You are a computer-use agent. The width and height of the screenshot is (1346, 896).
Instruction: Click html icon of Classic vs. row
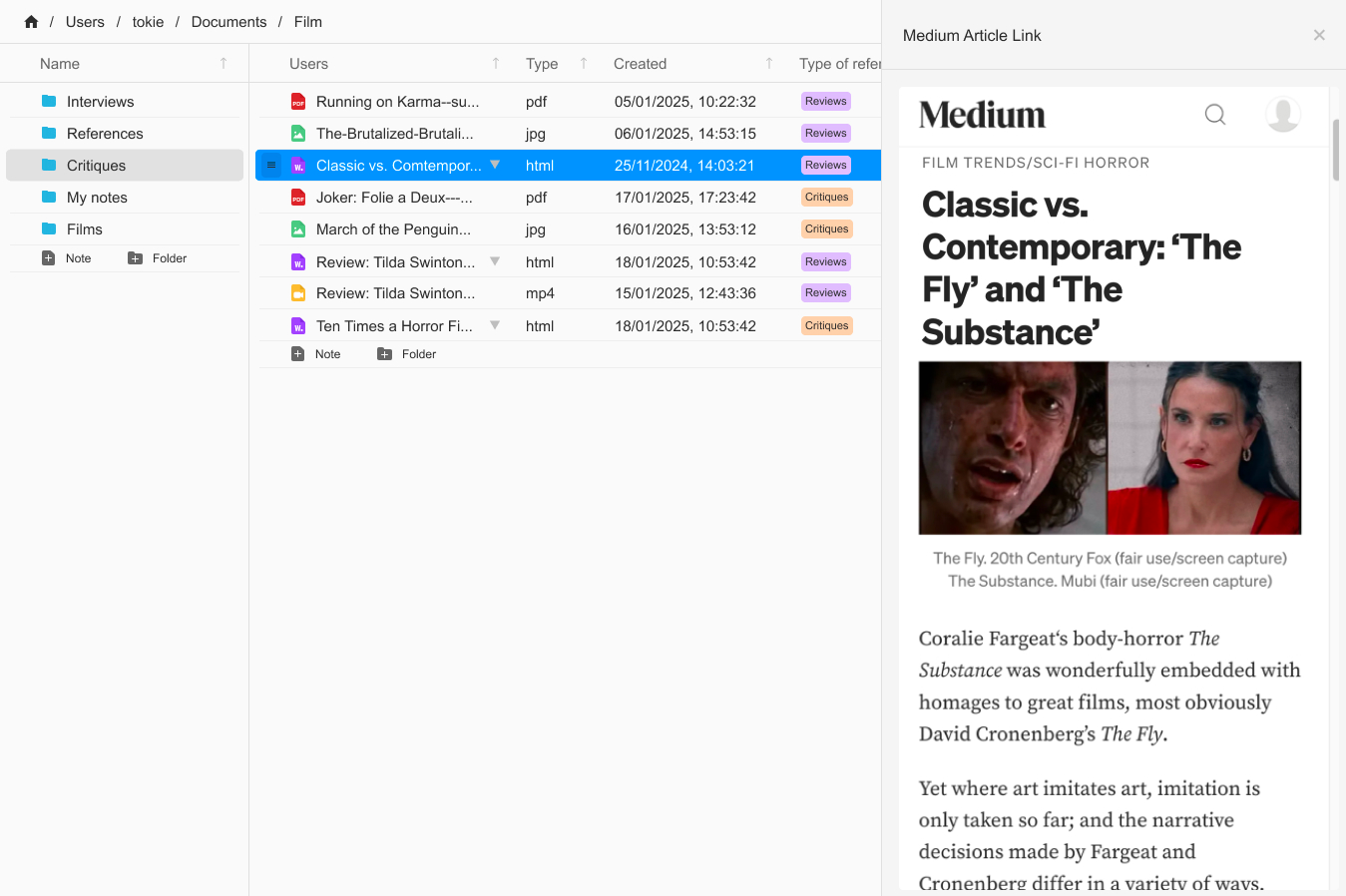click(298, 166)
